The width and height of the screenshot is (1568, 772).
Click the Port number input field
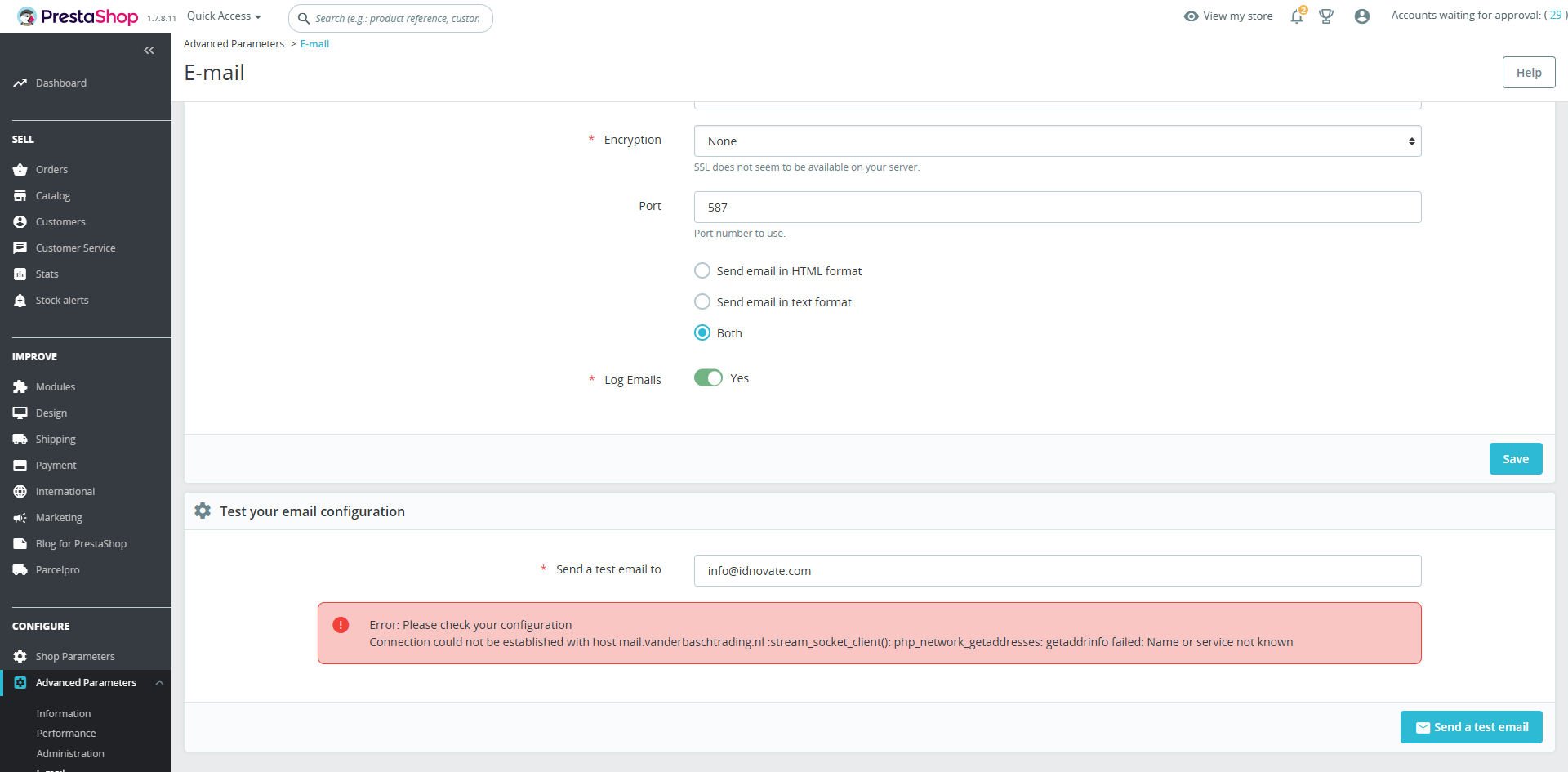[1057, 208]
